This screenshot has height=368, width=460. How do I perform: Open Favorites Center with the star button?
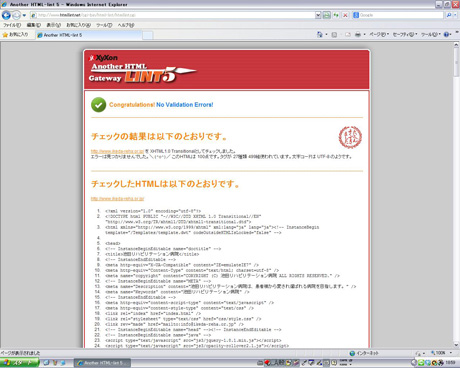(x=15, y=34)
